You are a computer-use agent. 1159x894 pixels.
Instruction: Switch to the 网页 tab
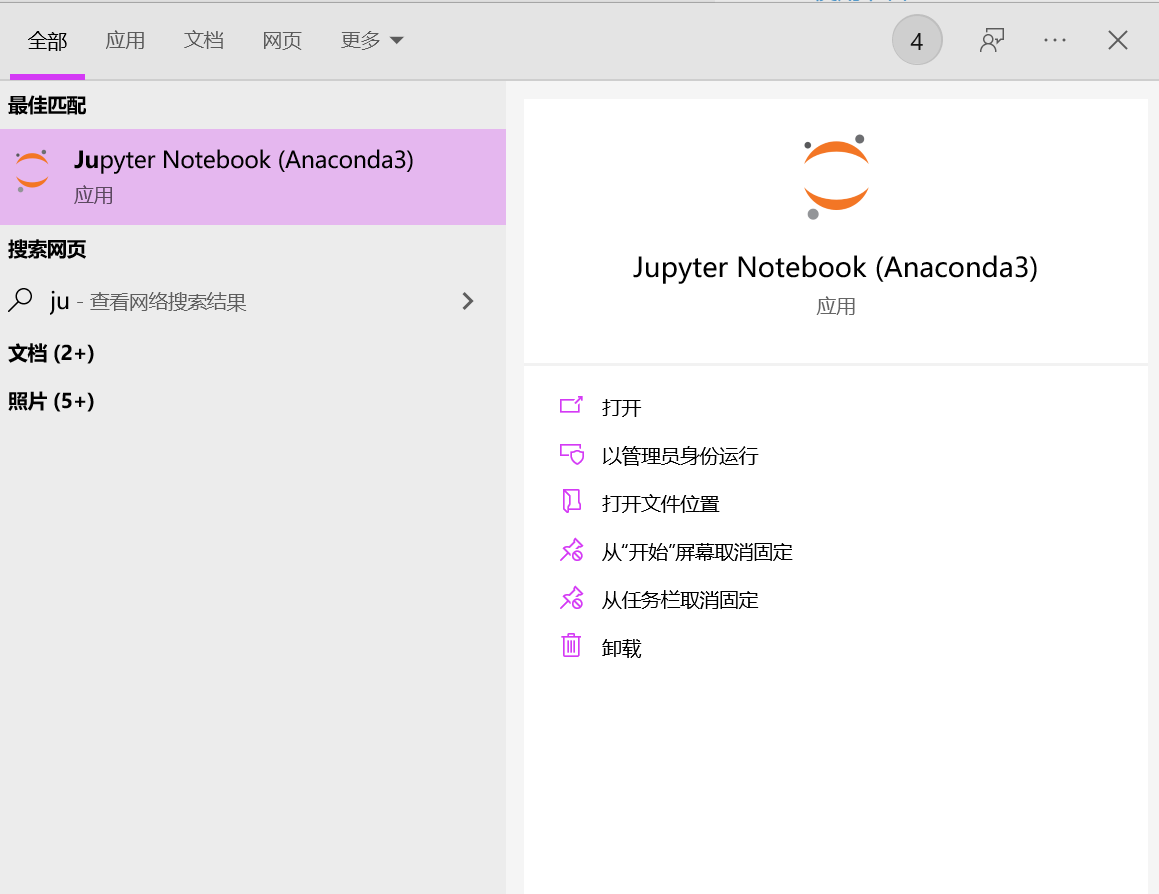281,39
